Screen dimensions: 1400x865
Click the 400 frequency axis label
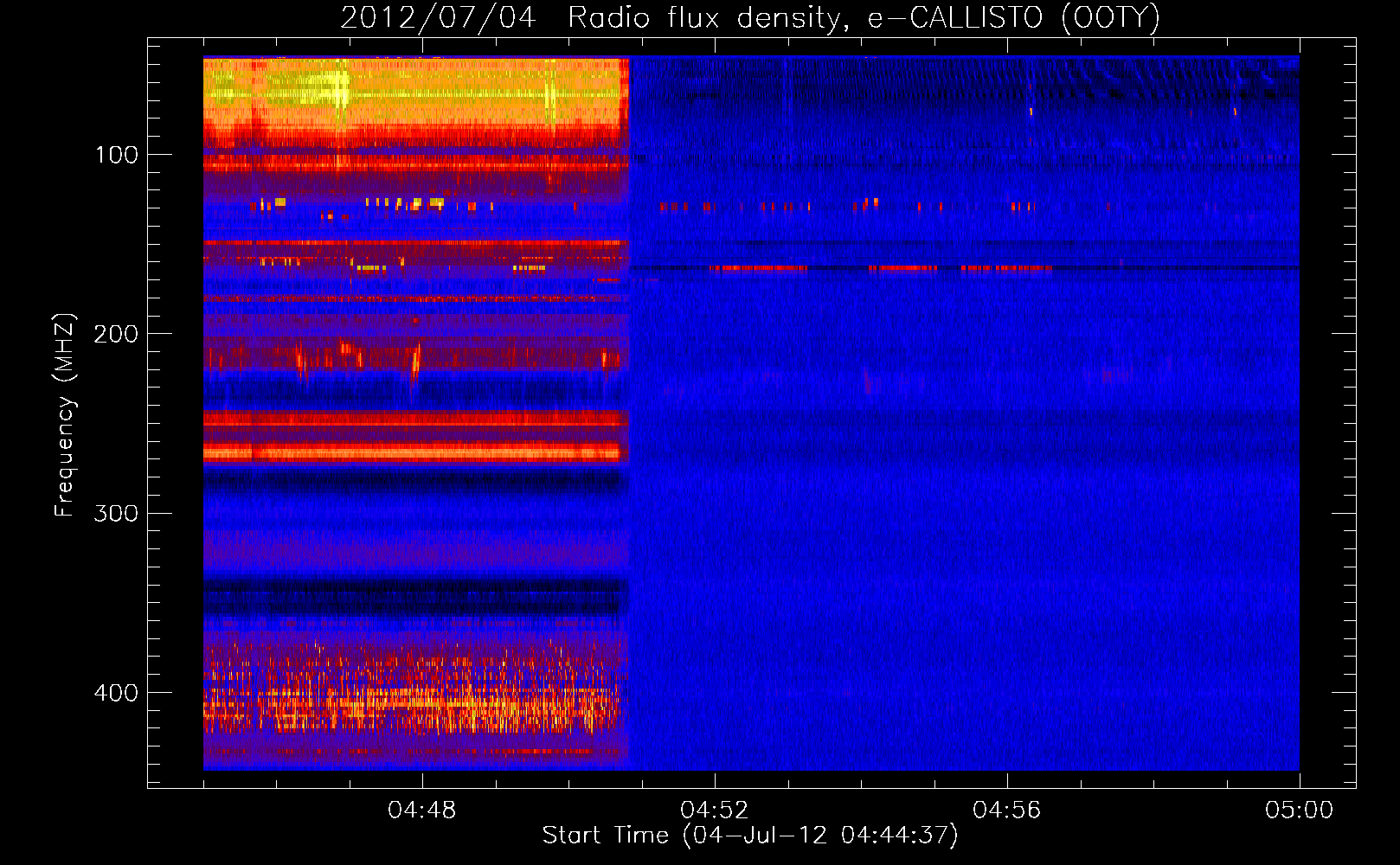pos(116,693)
